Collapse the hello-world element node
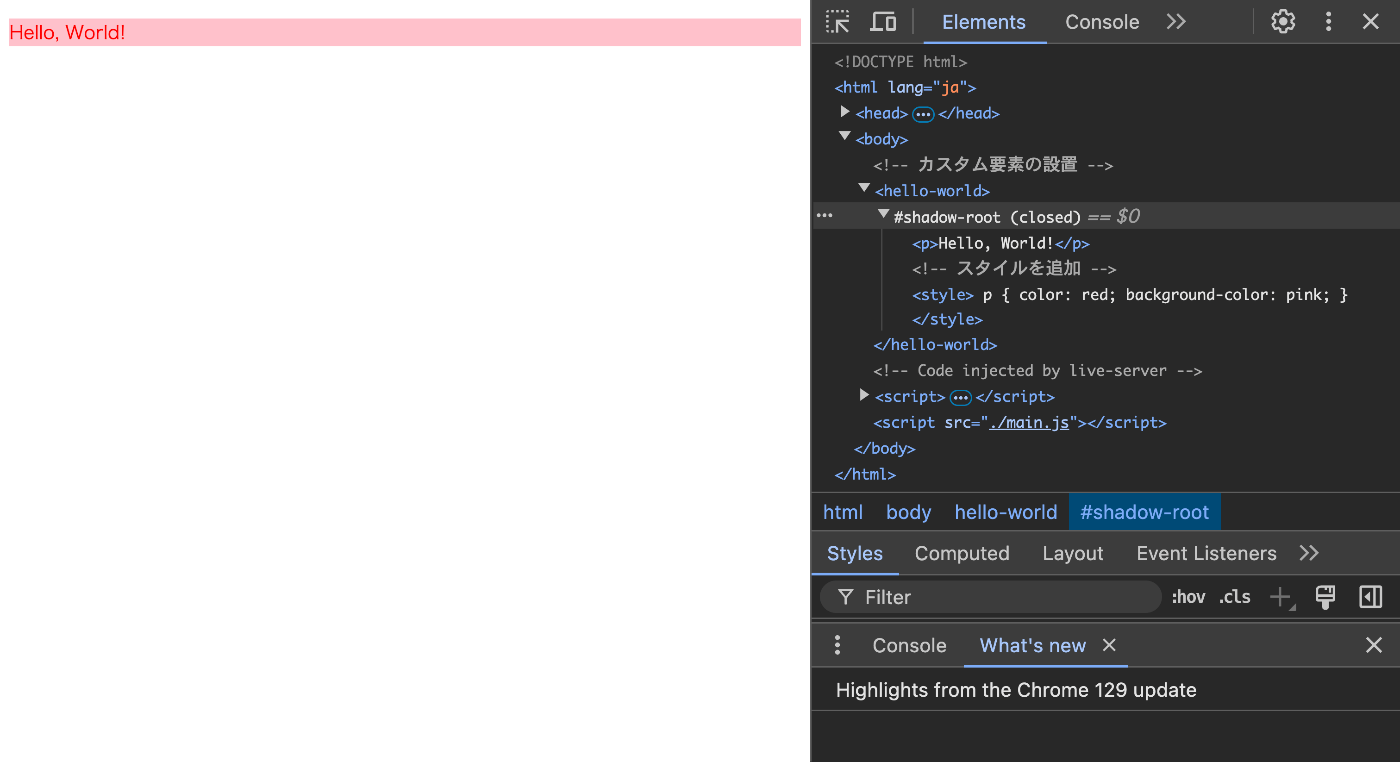Image resolution: width=1400 pixels, height=762 pixels. (864, 188)
